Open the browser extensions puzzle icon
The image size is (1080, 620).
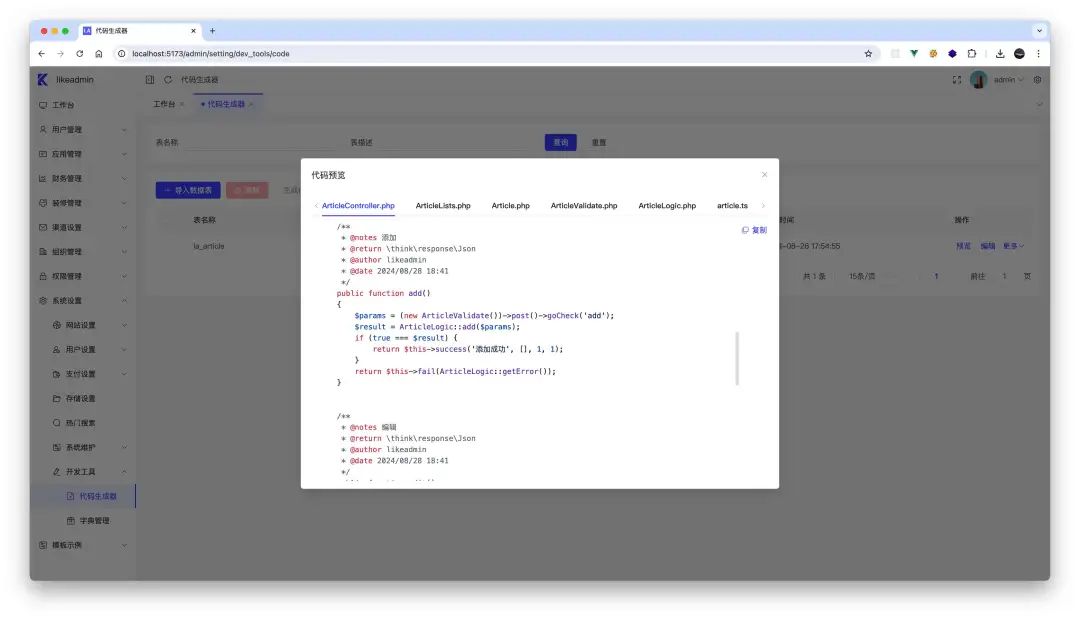point(972,54)
